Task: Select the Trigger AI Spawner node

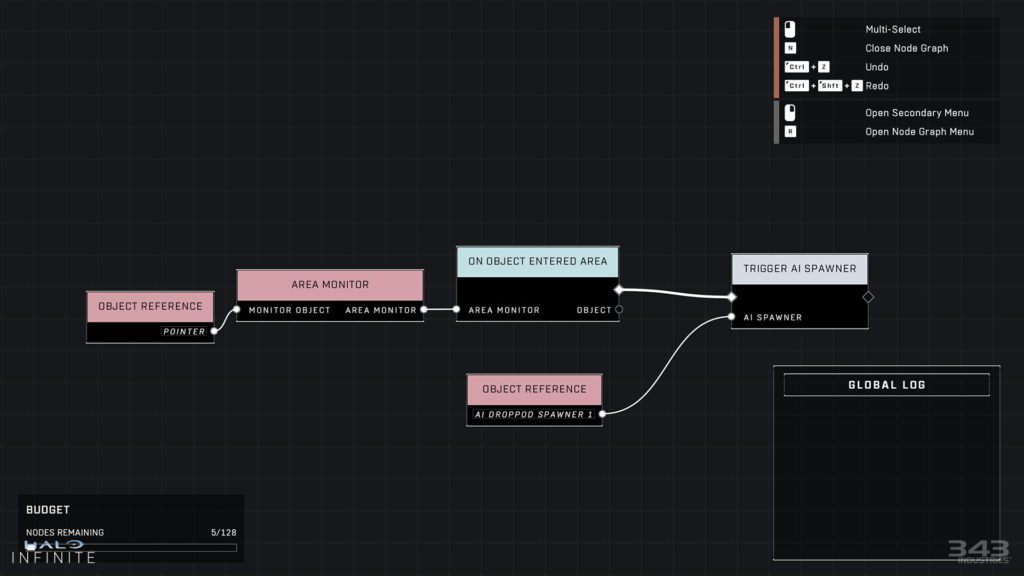Action: pyautogui.click(x=799, y=267)
